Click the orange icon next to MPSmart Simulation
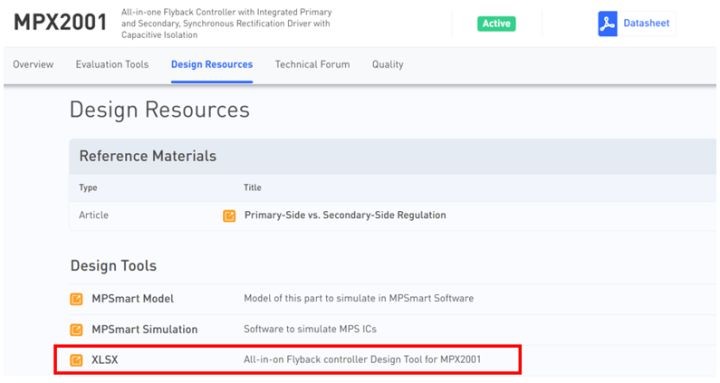The image size is (720, 383). (x=76, y=330)
